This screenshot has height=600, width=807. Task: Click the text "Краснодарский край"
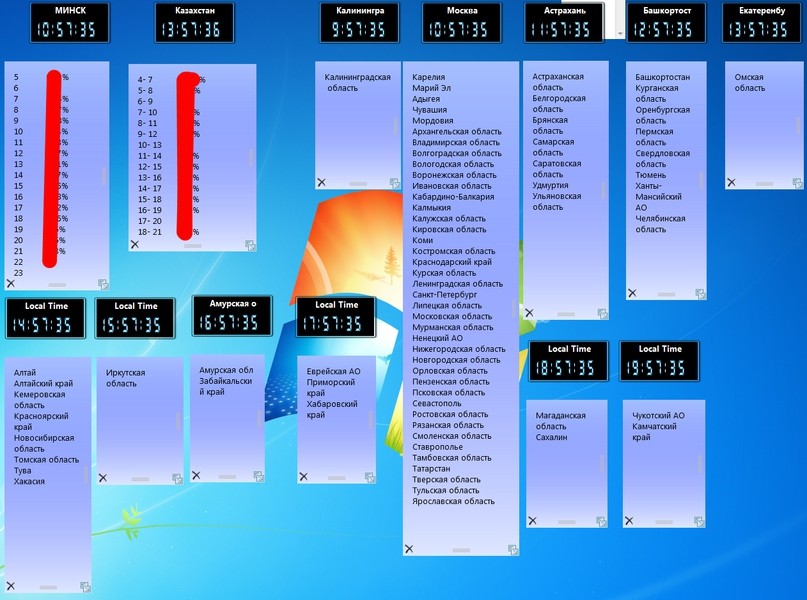pyautogui.click(x=452, y=262)
